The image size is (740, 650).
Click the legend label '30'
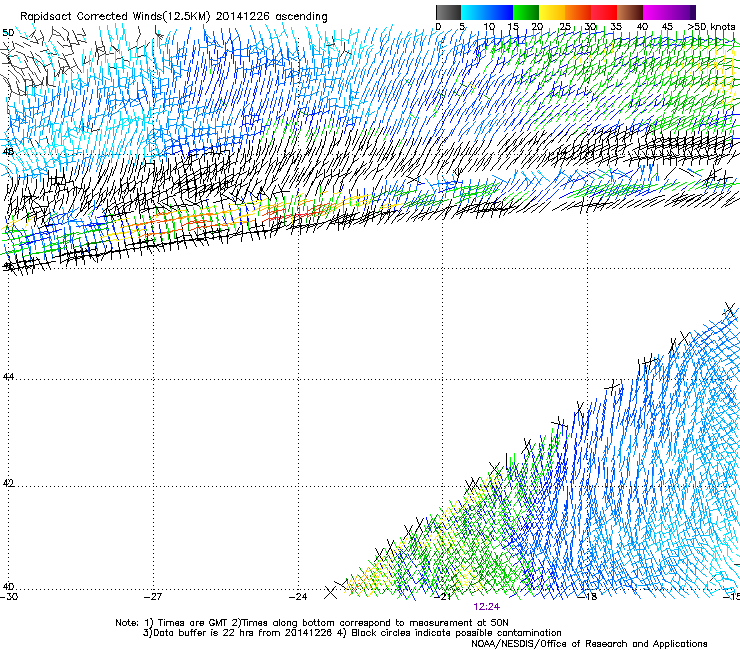(590, 27)
